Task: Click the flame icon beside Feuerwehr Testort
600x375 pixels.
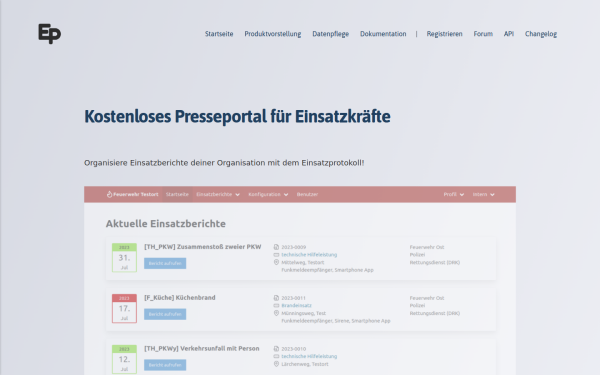Action: click(x=109, y=194)
